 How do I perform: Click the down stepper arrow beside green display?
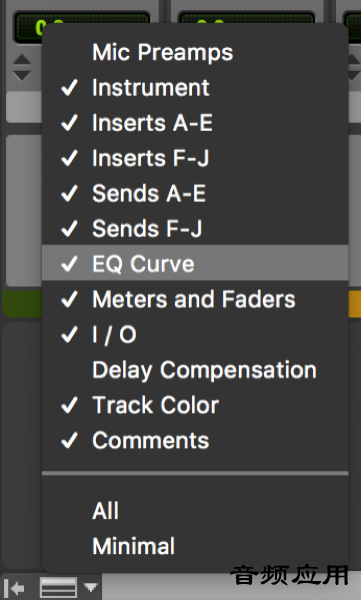coord(22,75)
